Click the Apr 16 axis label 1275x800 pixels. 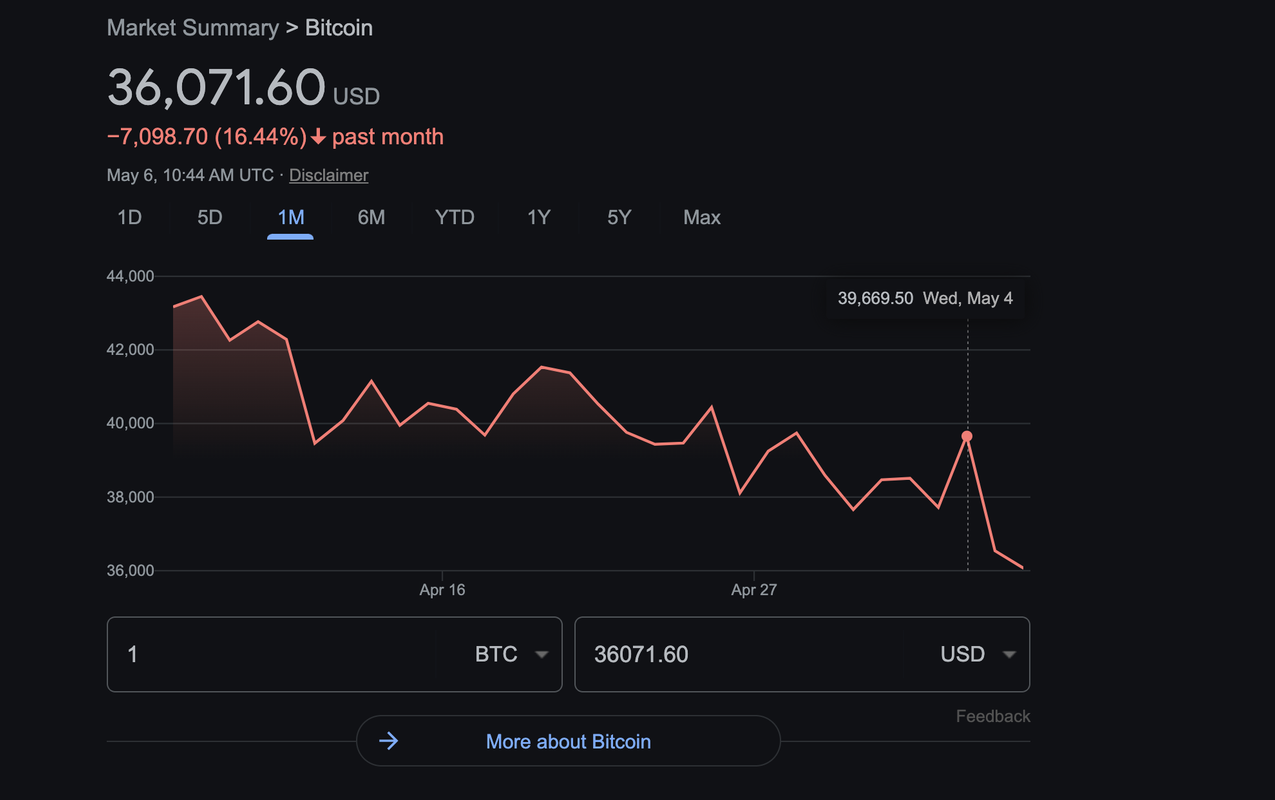coord(442,590)
